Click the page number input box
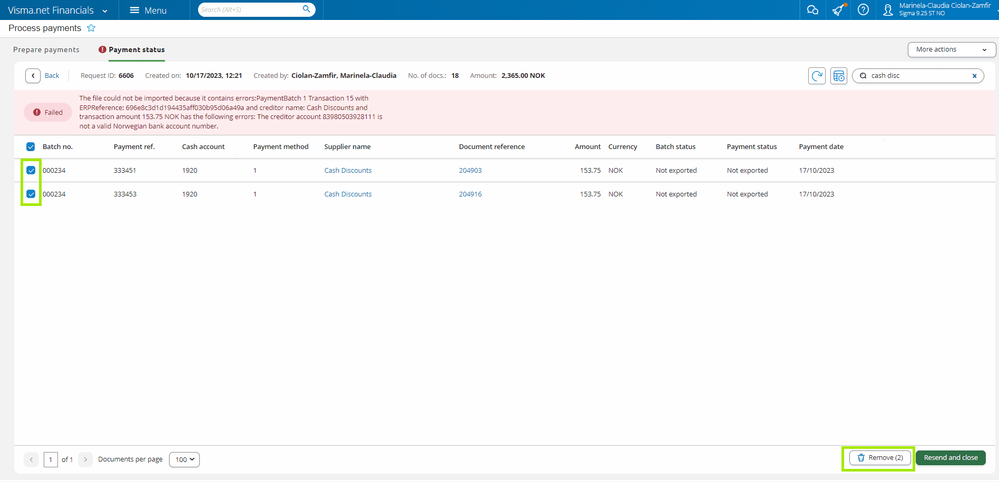The image size is (999, 482). (x=50, y=459)
